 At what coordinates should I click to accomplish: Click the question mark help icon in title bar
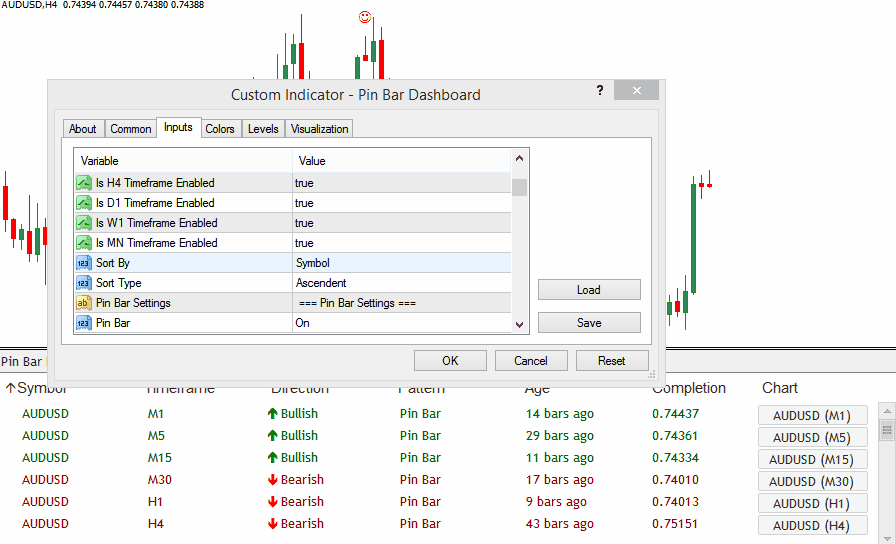coord(600,90)
